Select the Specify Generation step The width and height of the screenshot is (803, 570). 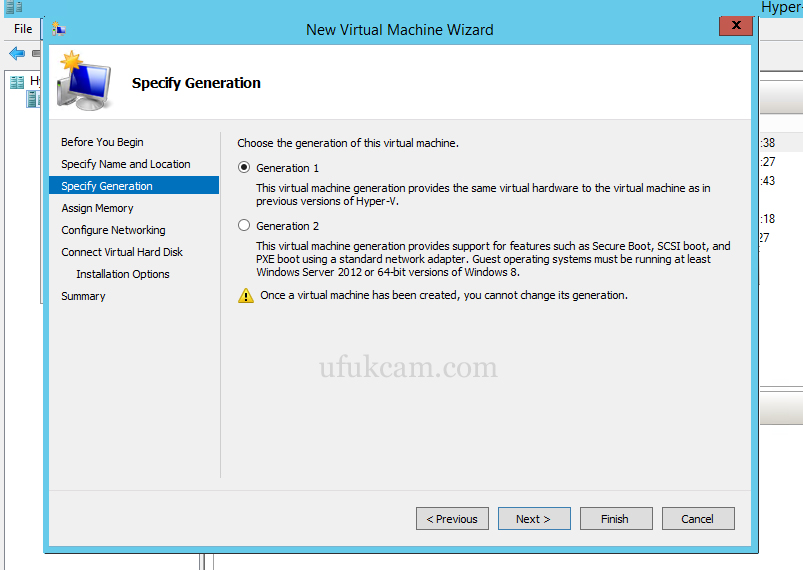pyautogui.click(x=134, y=185)
